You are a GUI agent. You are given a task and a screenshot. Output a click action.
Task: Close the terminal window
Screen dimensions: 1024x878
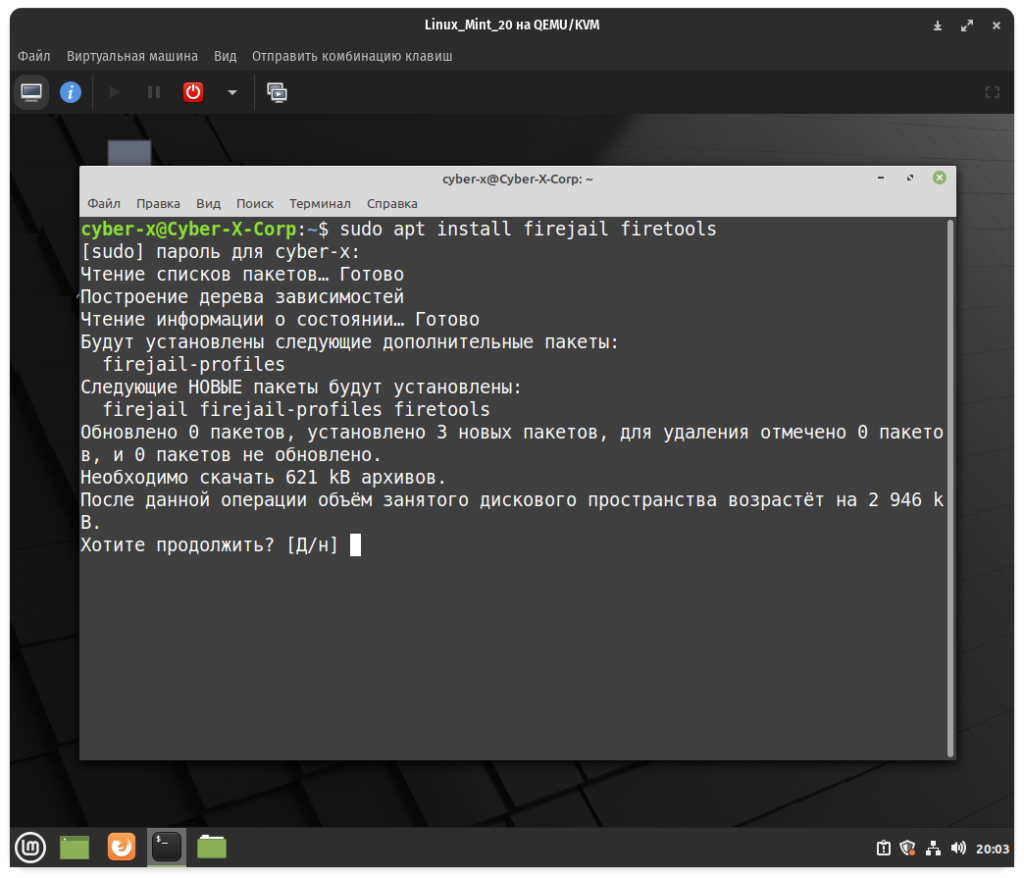click(x=939, y=178)
